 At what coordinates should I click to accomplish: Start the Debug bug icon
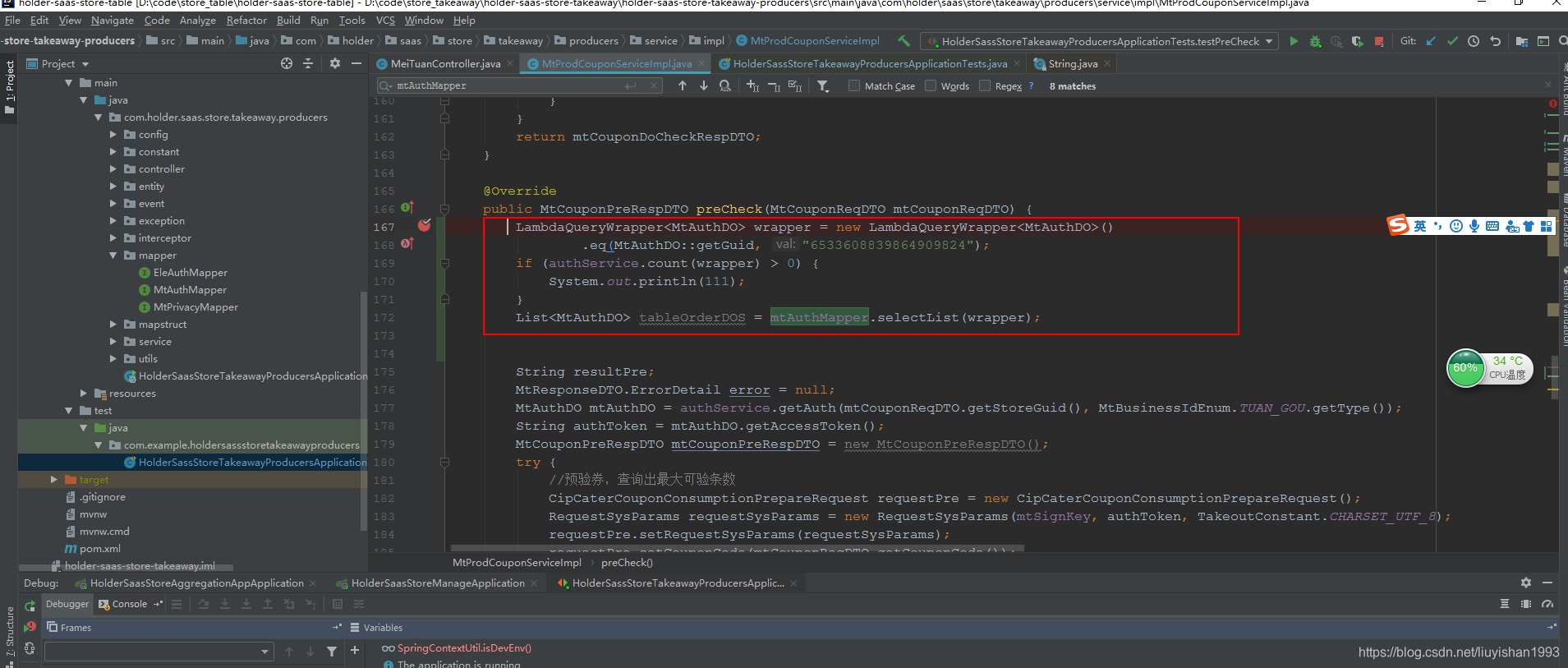click(x=1315, y=41)
